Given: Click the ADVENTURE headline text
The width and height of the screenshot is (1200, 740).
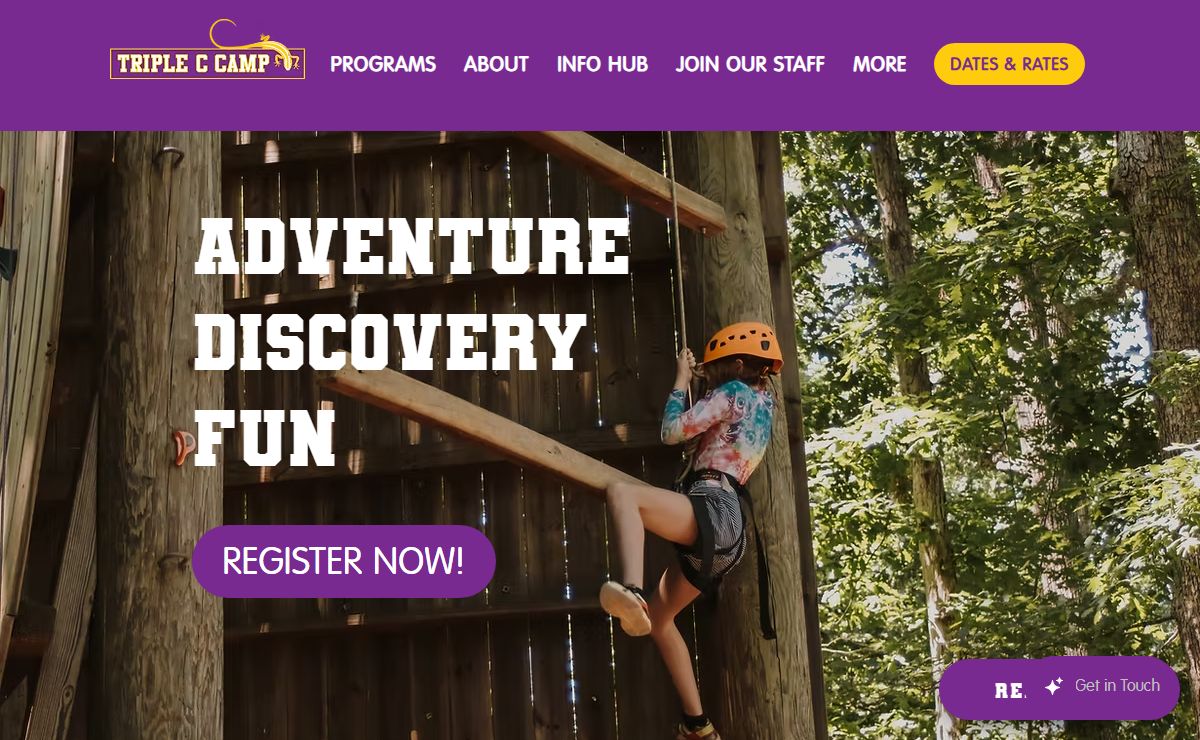Looking at the screenshot, I should pyautogui.click(x=412, y=246).
